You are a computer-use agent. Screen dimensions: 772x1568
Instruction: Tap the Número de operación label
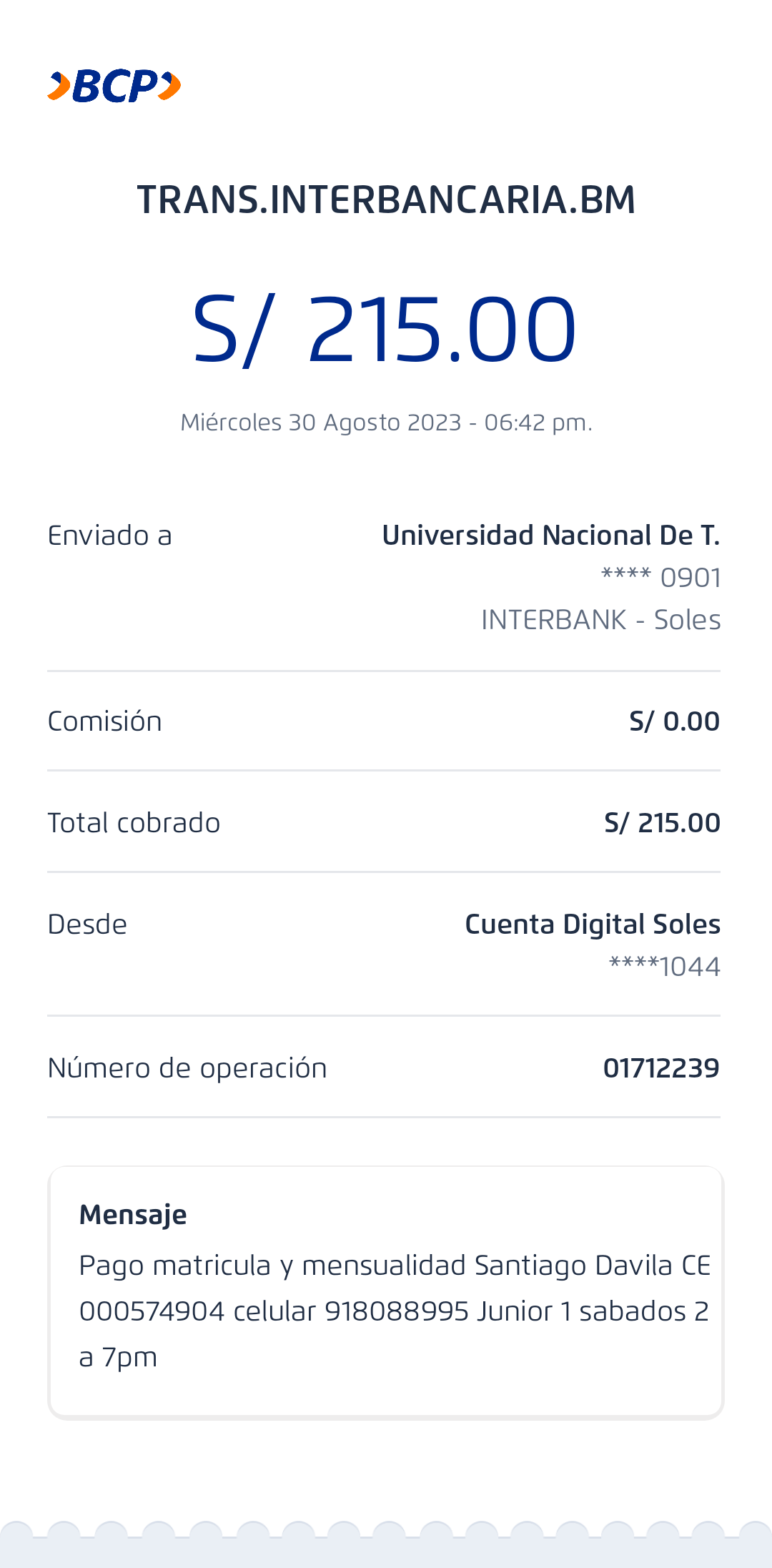pyautogui.click(x=187, y=1068)
